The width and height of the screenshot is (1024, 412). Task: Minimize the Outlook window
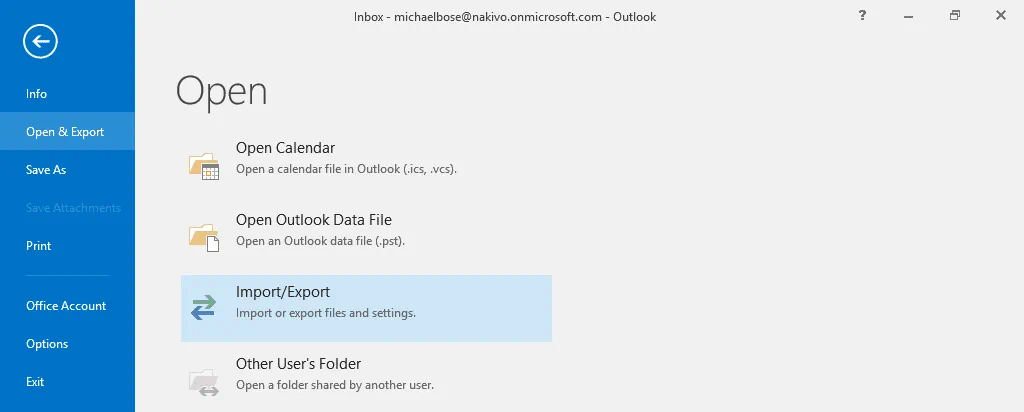click(x=909, y=16)
